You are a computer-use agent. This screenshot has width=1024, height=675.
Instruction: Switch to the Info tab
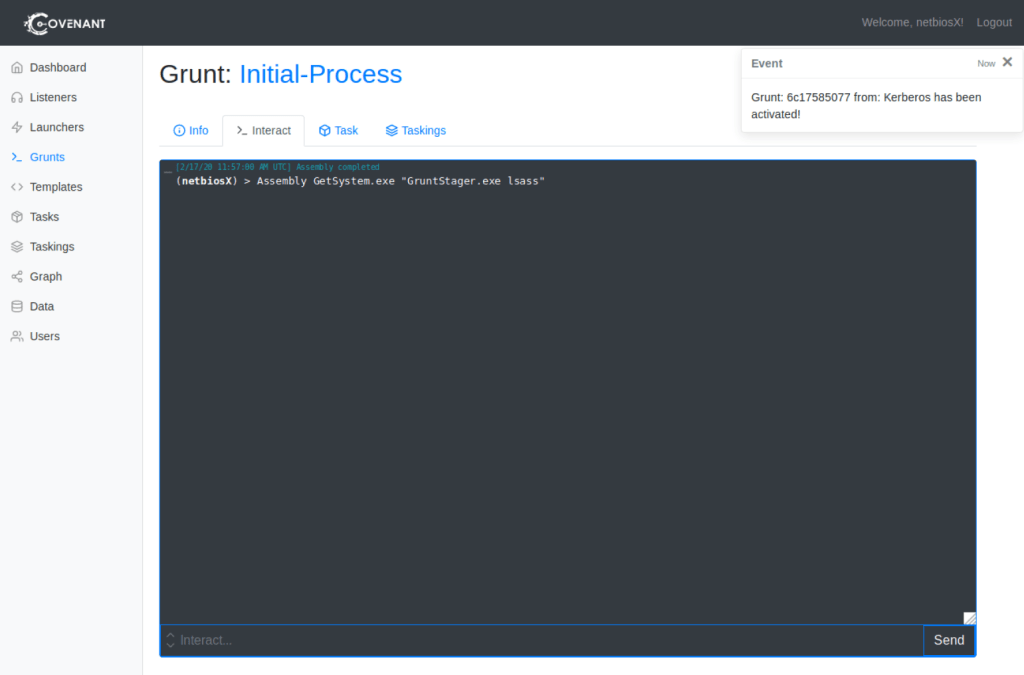click(190, 131)
